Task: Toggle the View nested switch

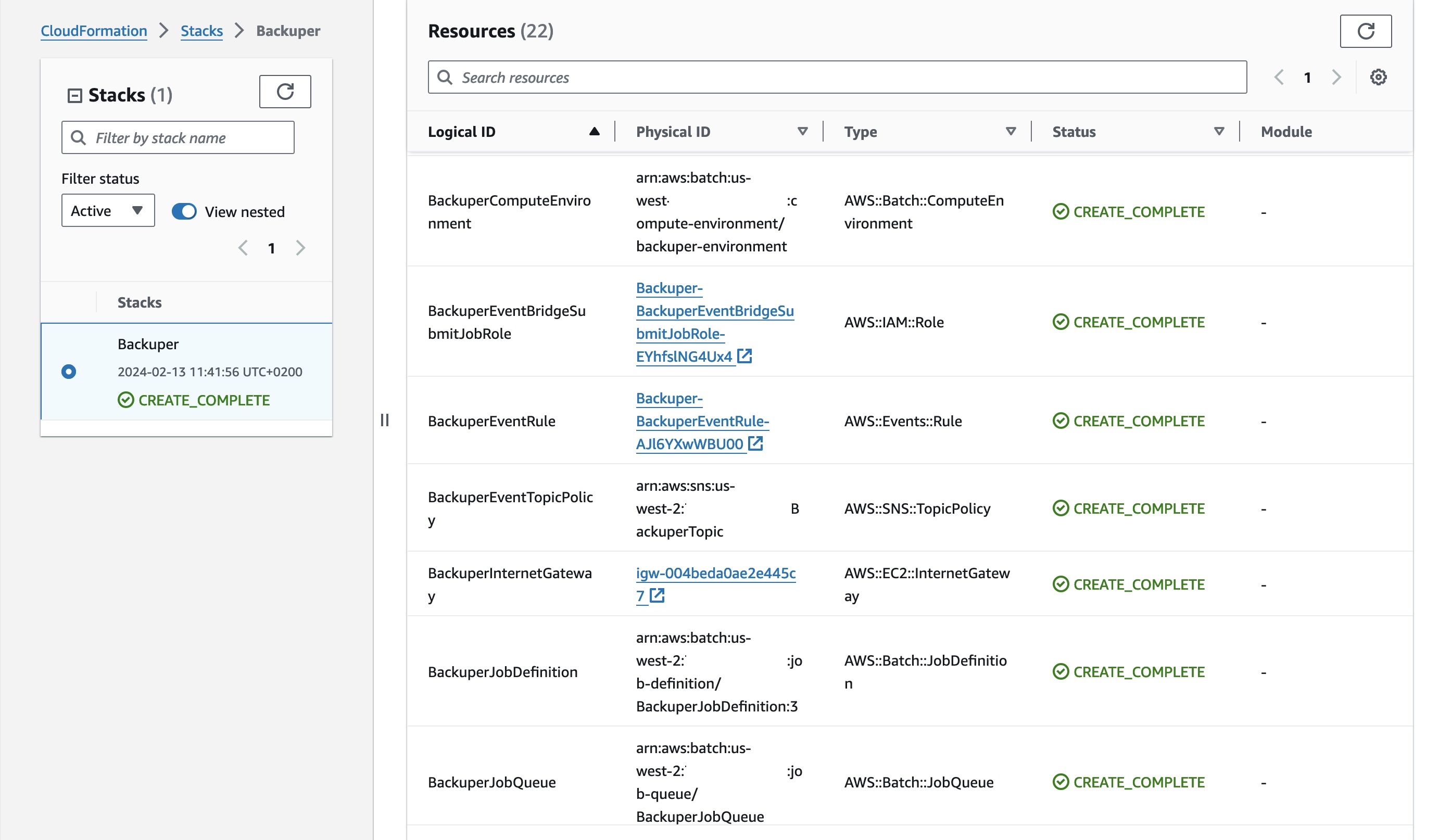Action: click(x=184, y=212)
